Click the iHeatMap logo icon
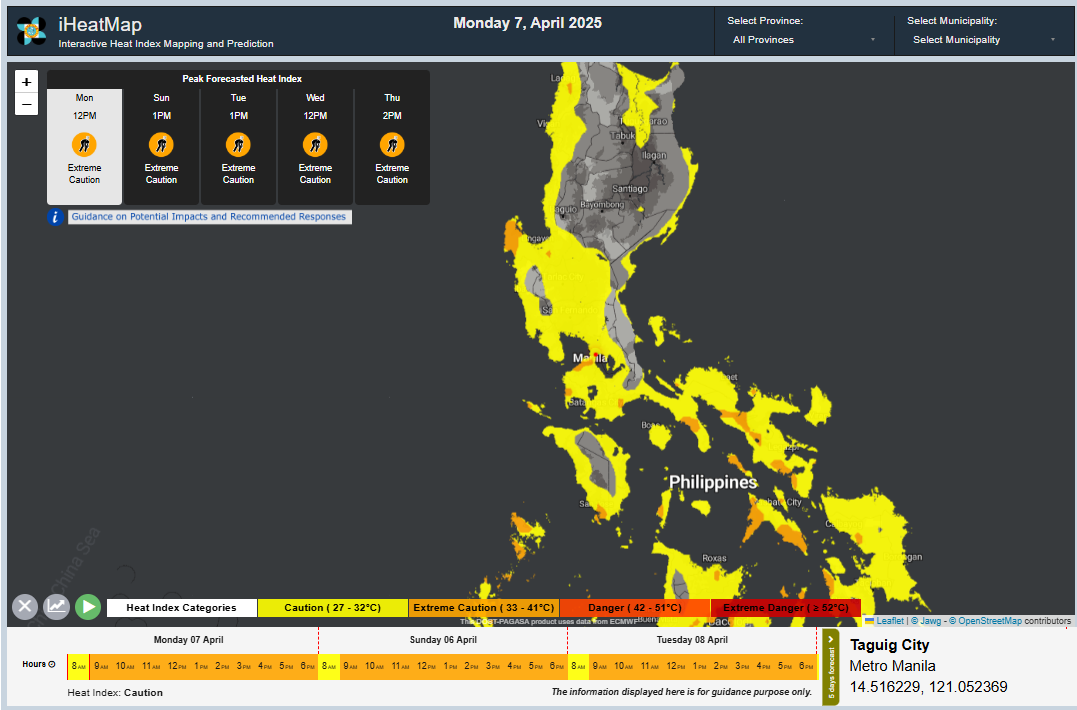The width and height of the screenshot is (1077, 710). click(x=31, y=31)
